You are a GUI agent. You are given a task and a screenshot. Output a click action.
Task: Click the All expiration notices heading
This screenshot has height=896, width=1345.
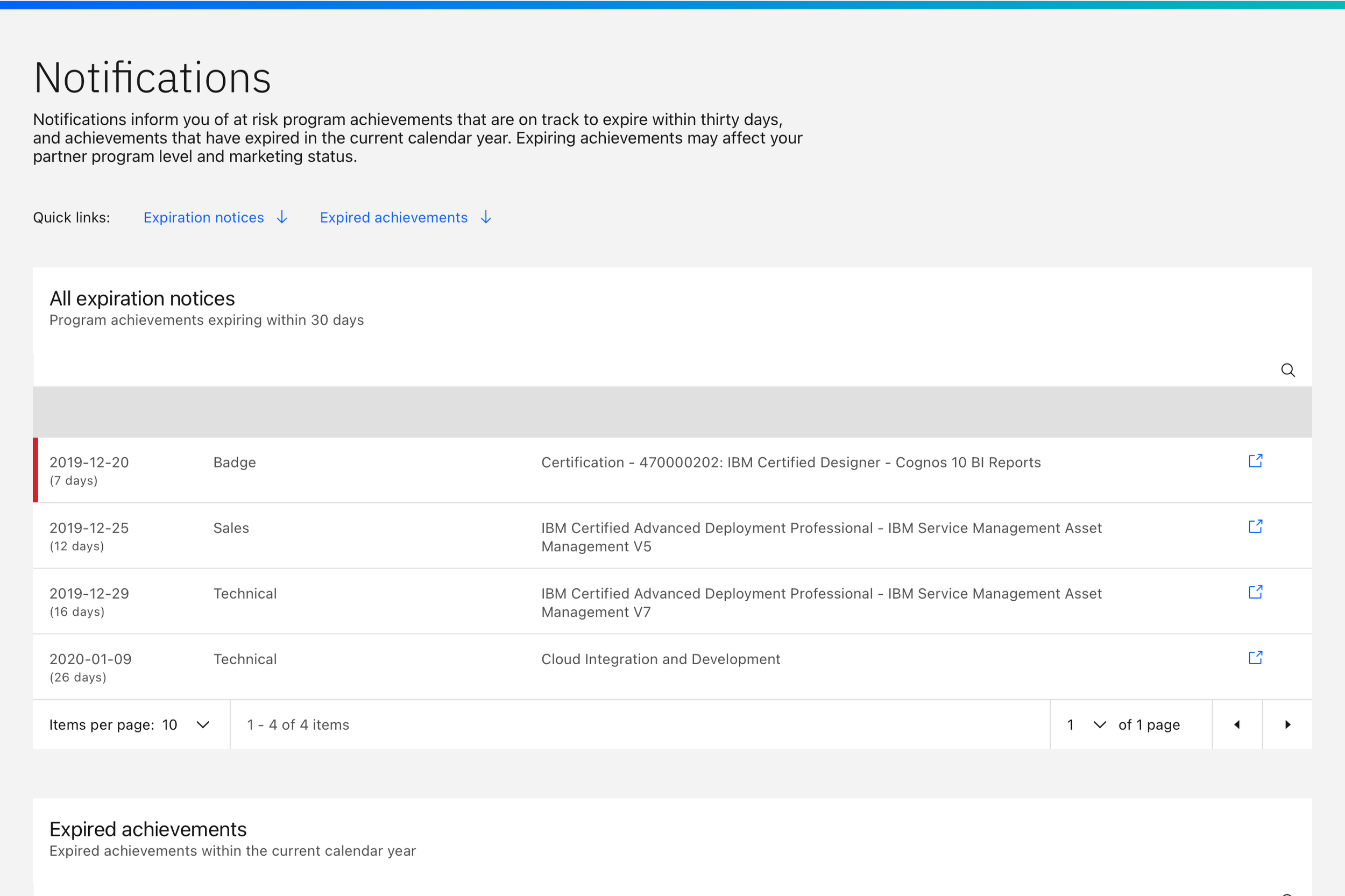coord(141,298)
